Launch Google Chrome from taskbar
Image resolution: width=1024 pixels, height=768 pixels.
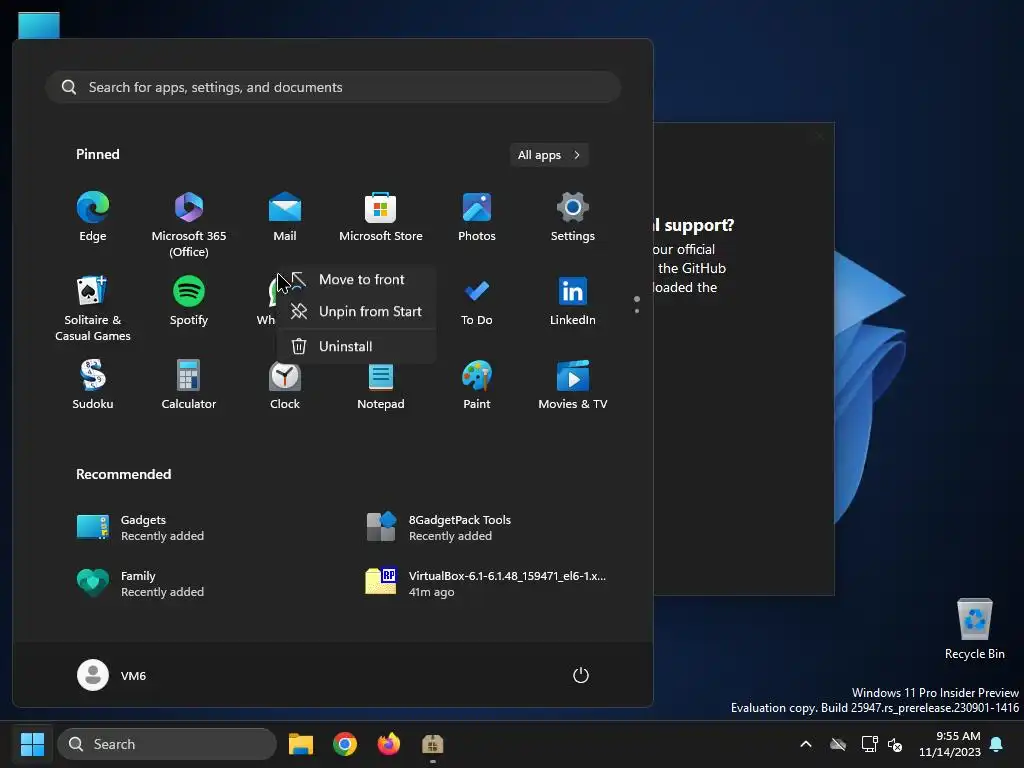pyautogui.click(x=345, y=744)
